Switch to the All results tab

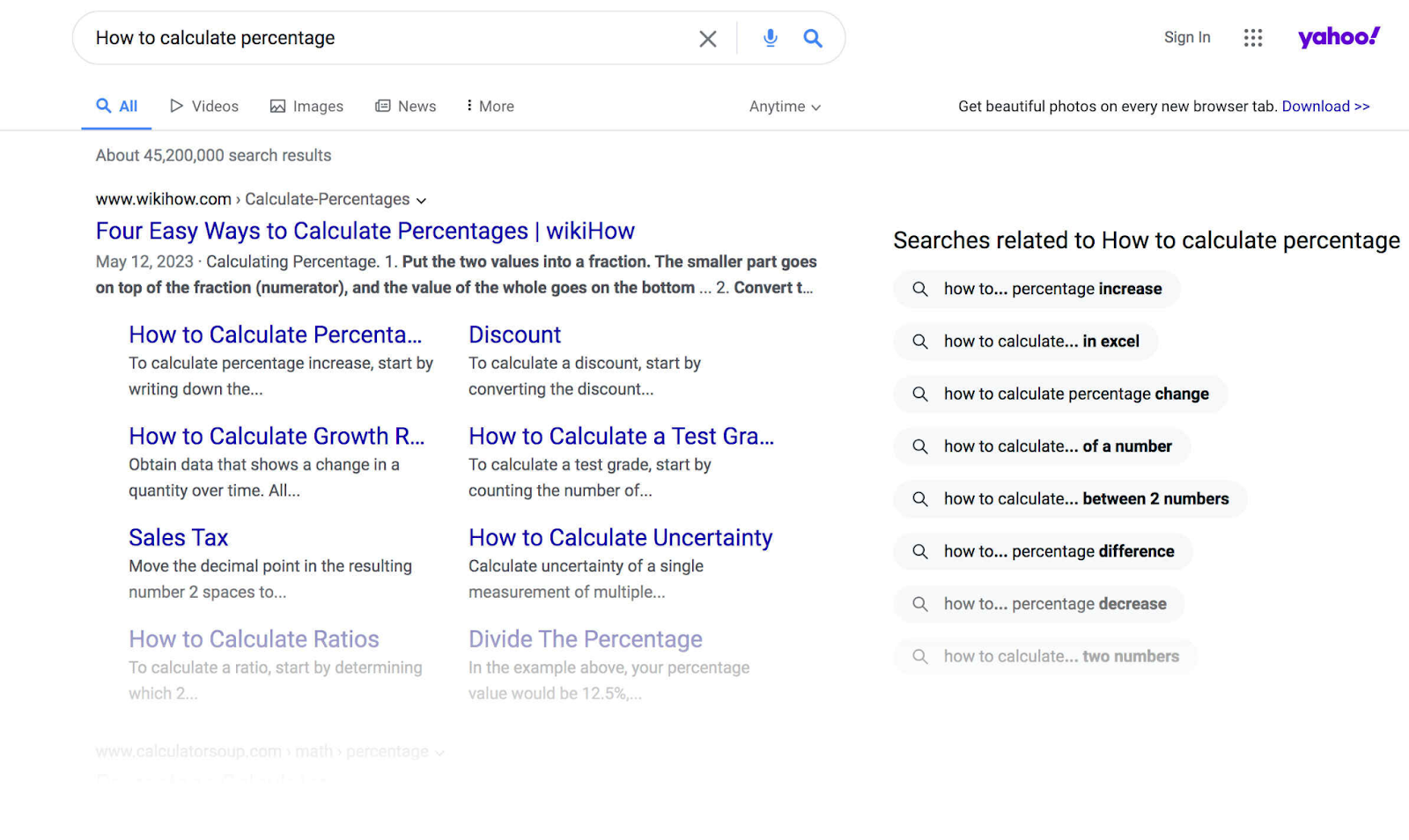tap(115, 105)
